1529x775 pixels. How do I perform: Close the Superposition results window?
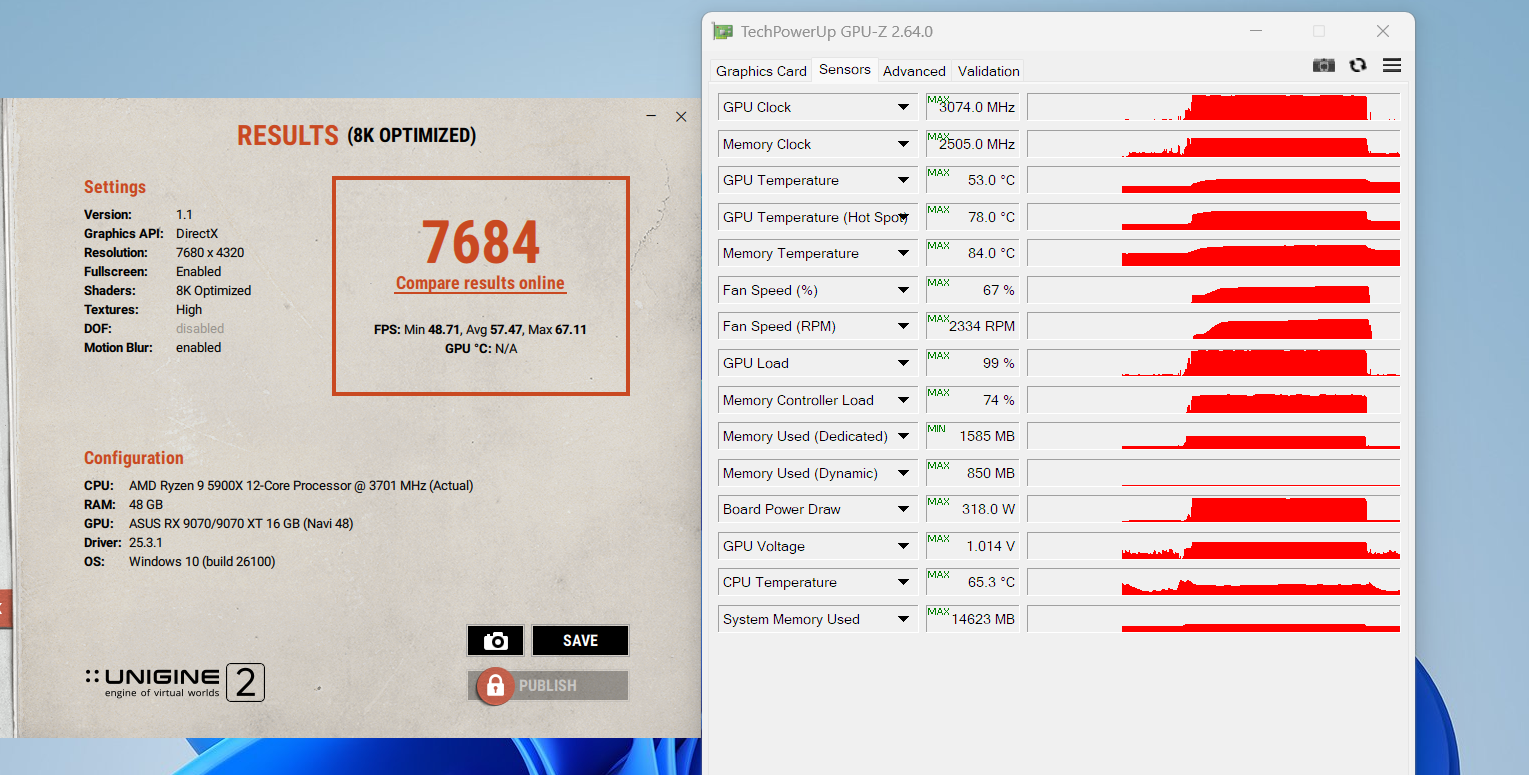[681, 117]
